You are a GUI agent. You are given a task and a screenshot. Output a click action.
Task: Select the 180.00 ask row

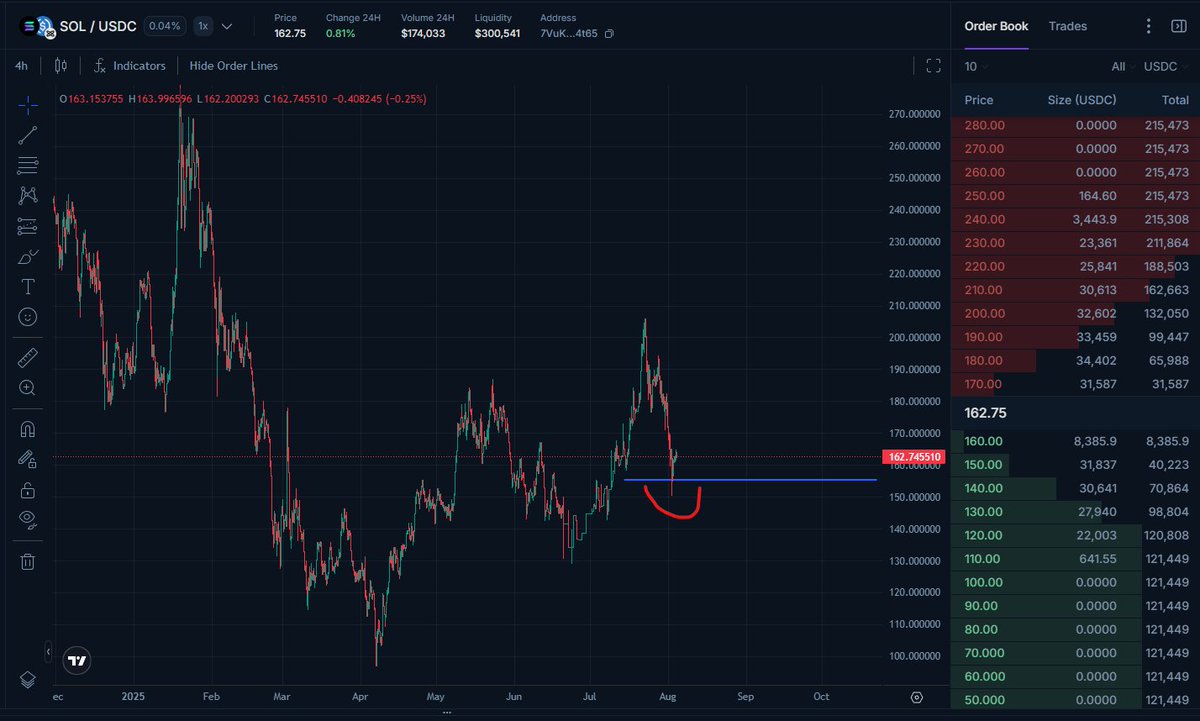click(1076, 360)
